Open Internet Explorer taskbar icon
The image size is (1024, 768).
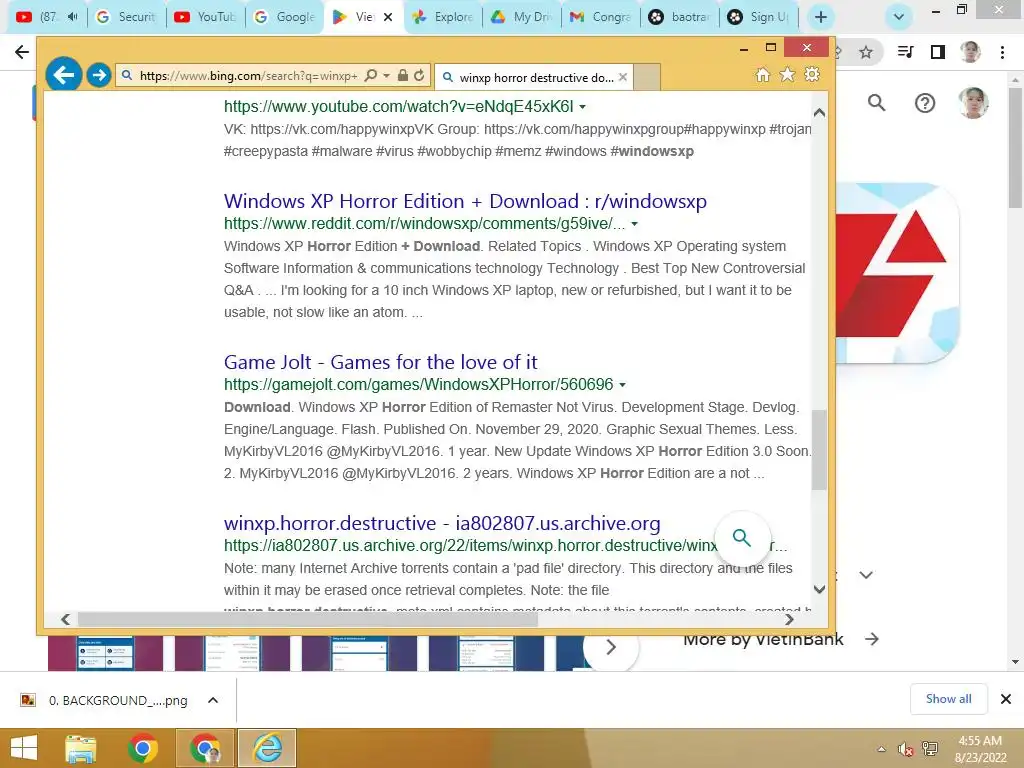click(267, 748)
